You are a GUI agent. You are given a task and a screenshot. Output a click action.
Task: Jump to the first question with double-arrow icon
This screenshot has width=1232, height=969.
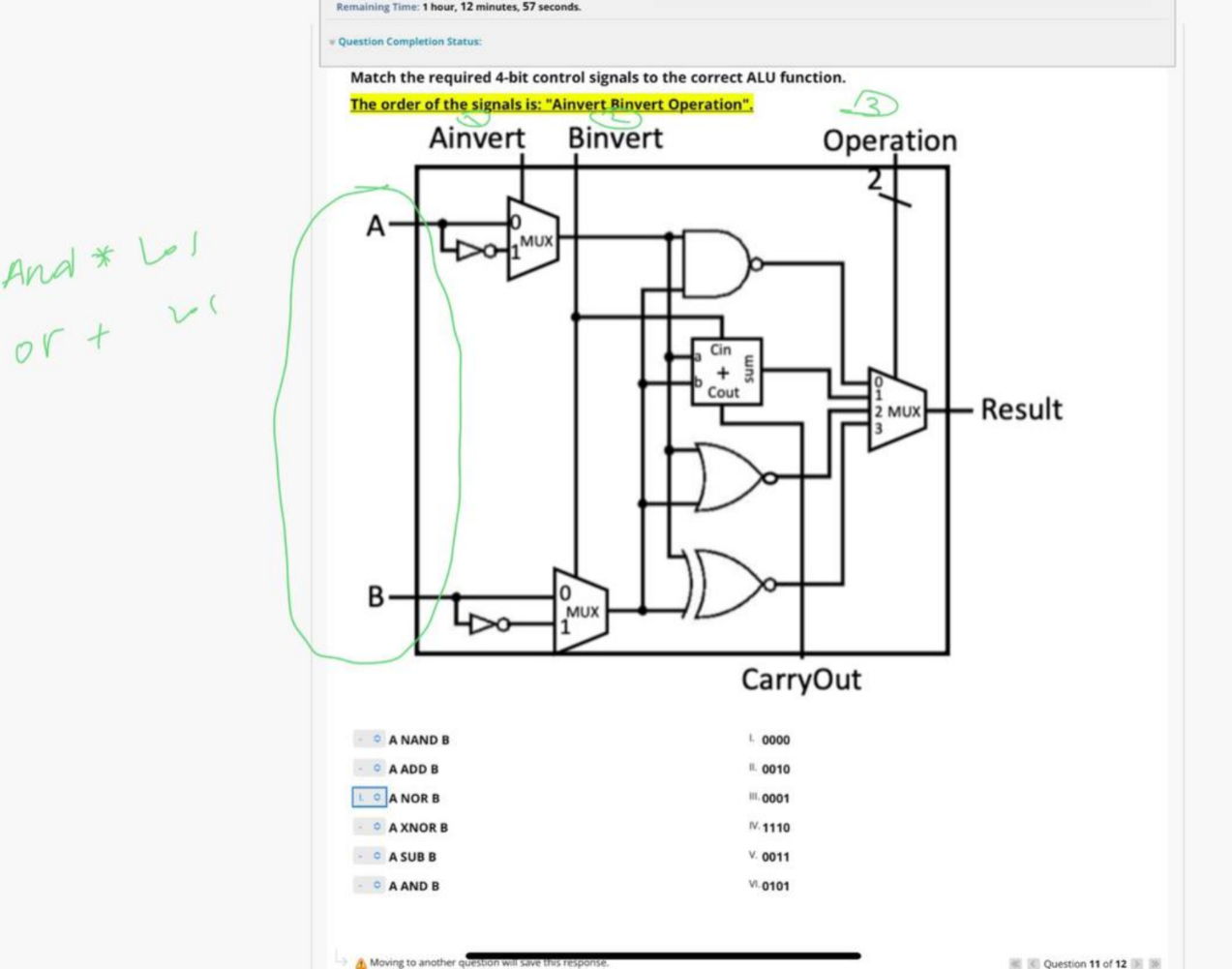[1014, 963]
